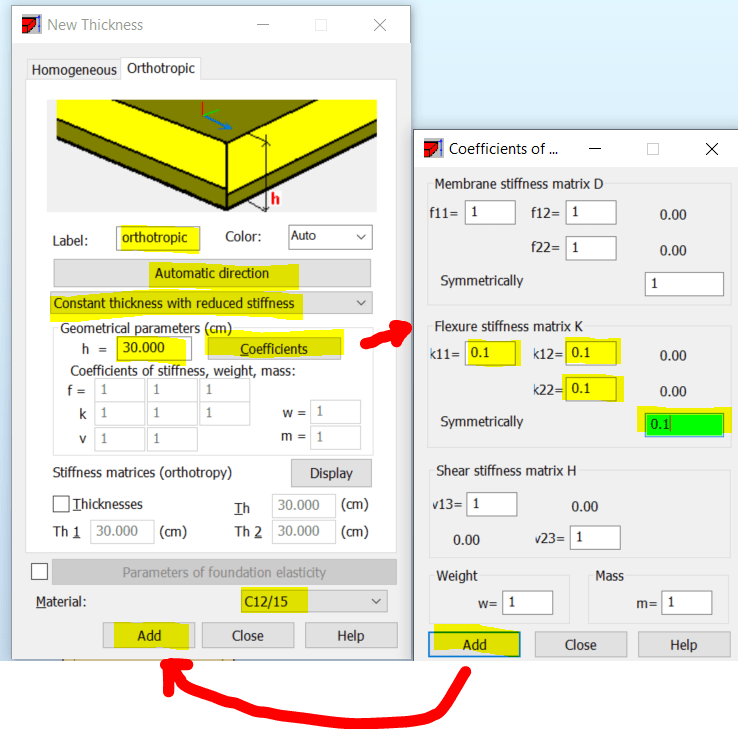
Task: Expand the Constant thickness with reduced stiffness dropdown
Action: point(211,303)
